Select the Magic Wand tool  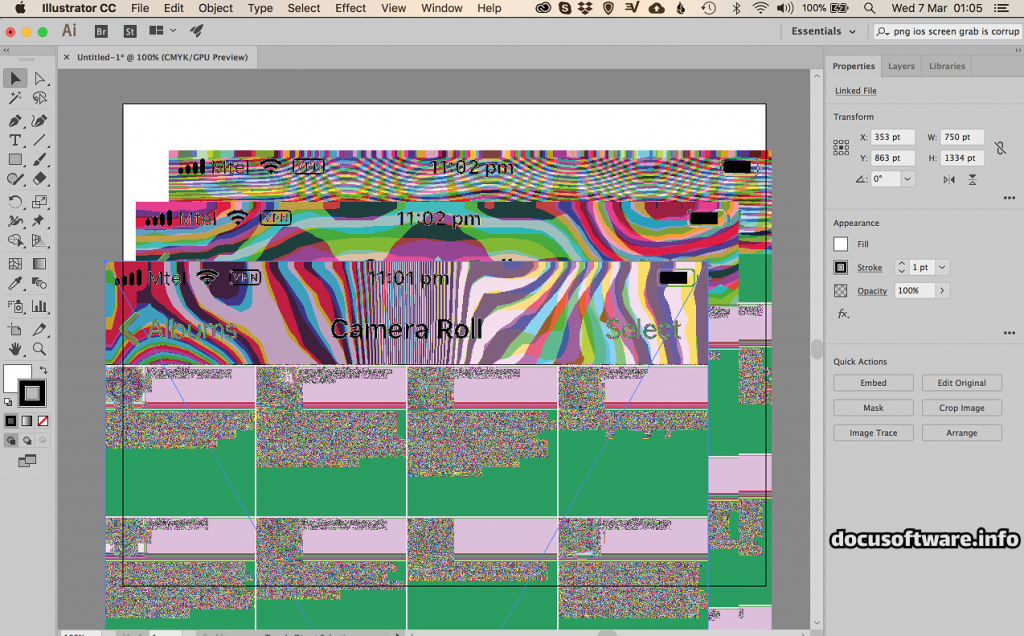pyautogui.click(x=15, y=99)
